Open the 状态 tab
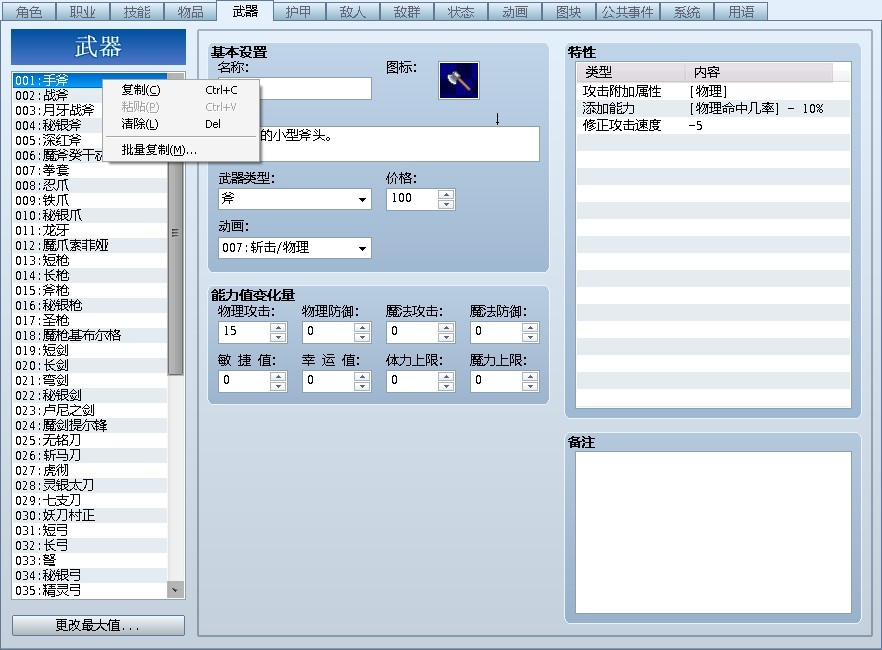 (x=460, y=12)
